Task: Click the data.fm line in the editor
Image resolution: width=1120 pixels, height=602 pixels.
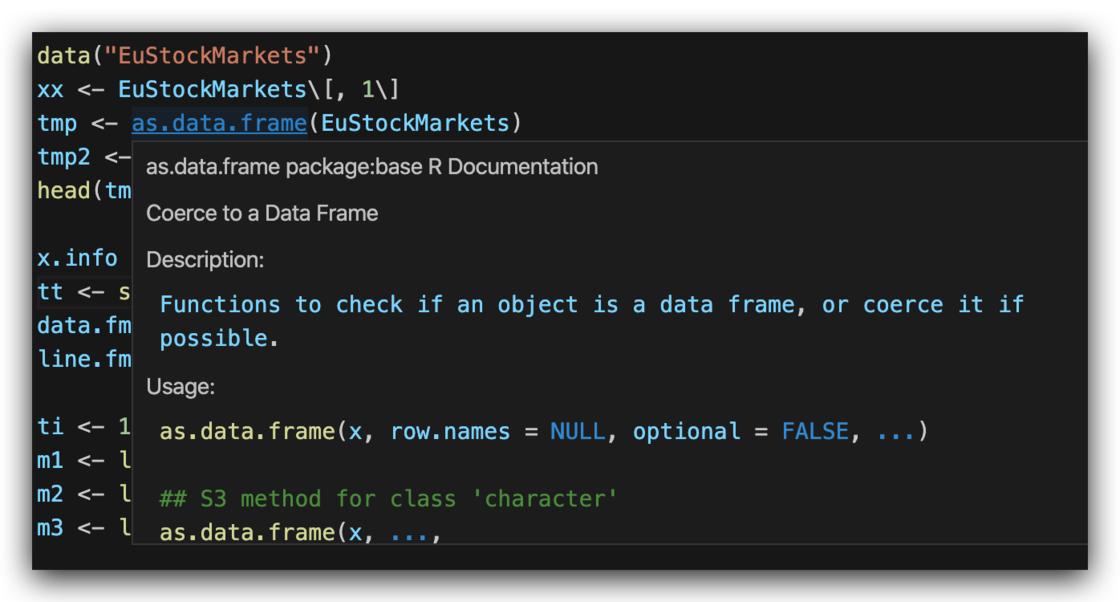Action: [84, 325]
